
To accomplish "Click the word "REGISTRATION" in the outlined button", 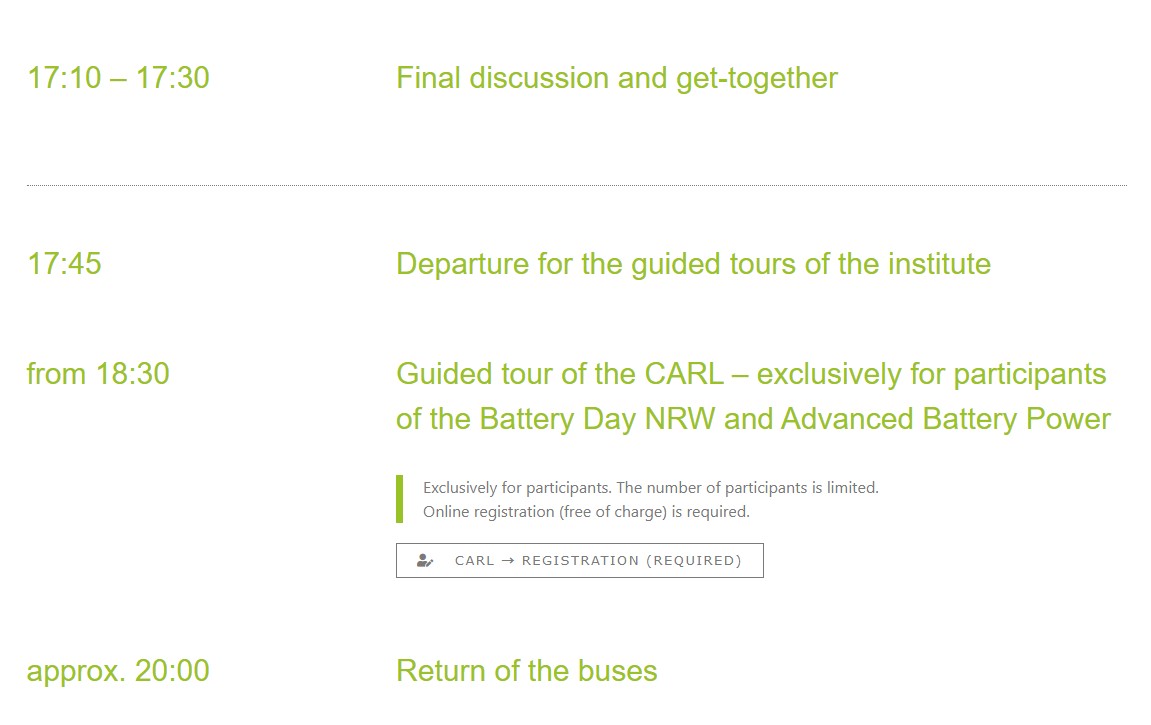I will tap(580, 561).
